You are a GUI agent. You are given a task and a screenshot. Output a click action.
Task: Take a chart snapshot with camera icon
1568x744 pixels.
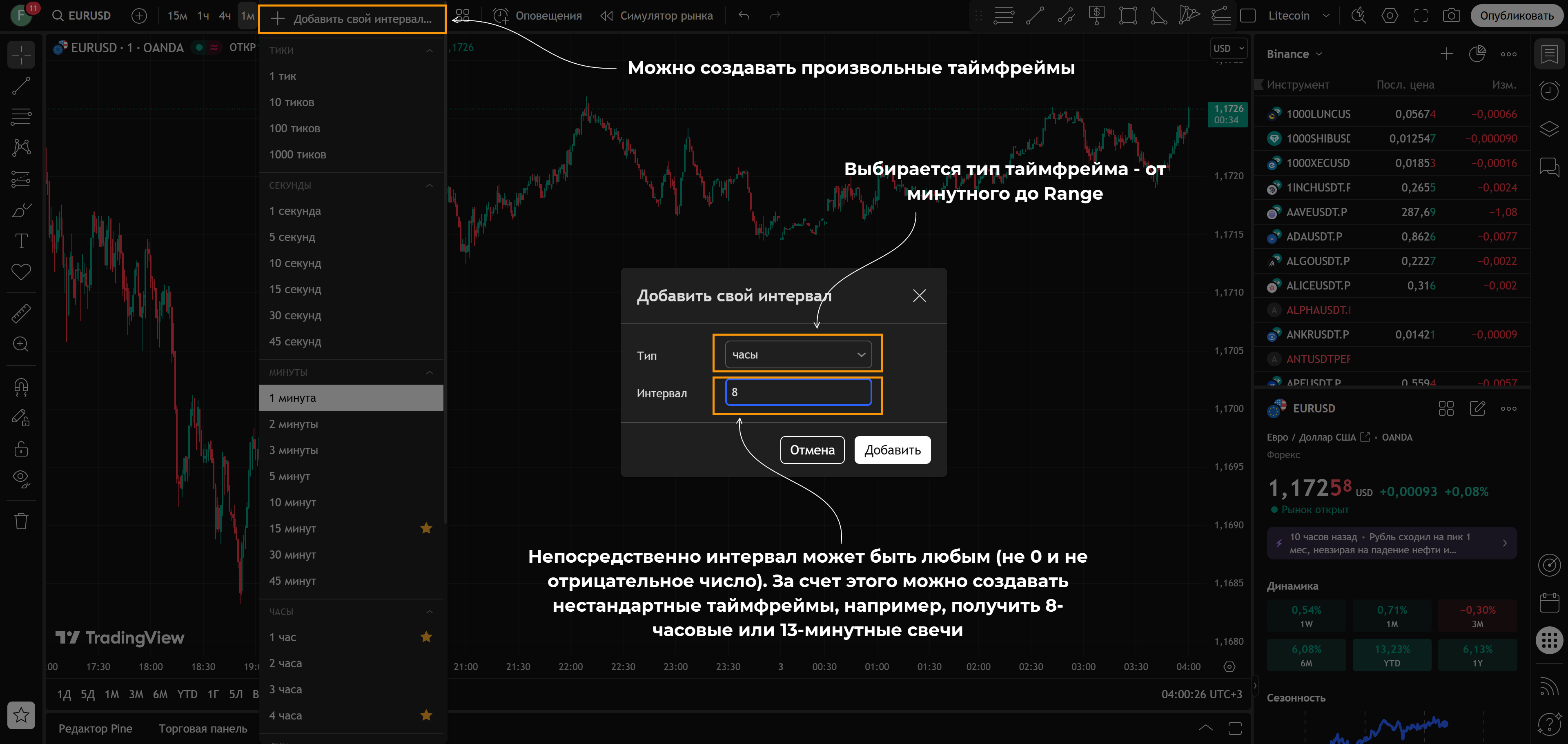click(1452, 16)
